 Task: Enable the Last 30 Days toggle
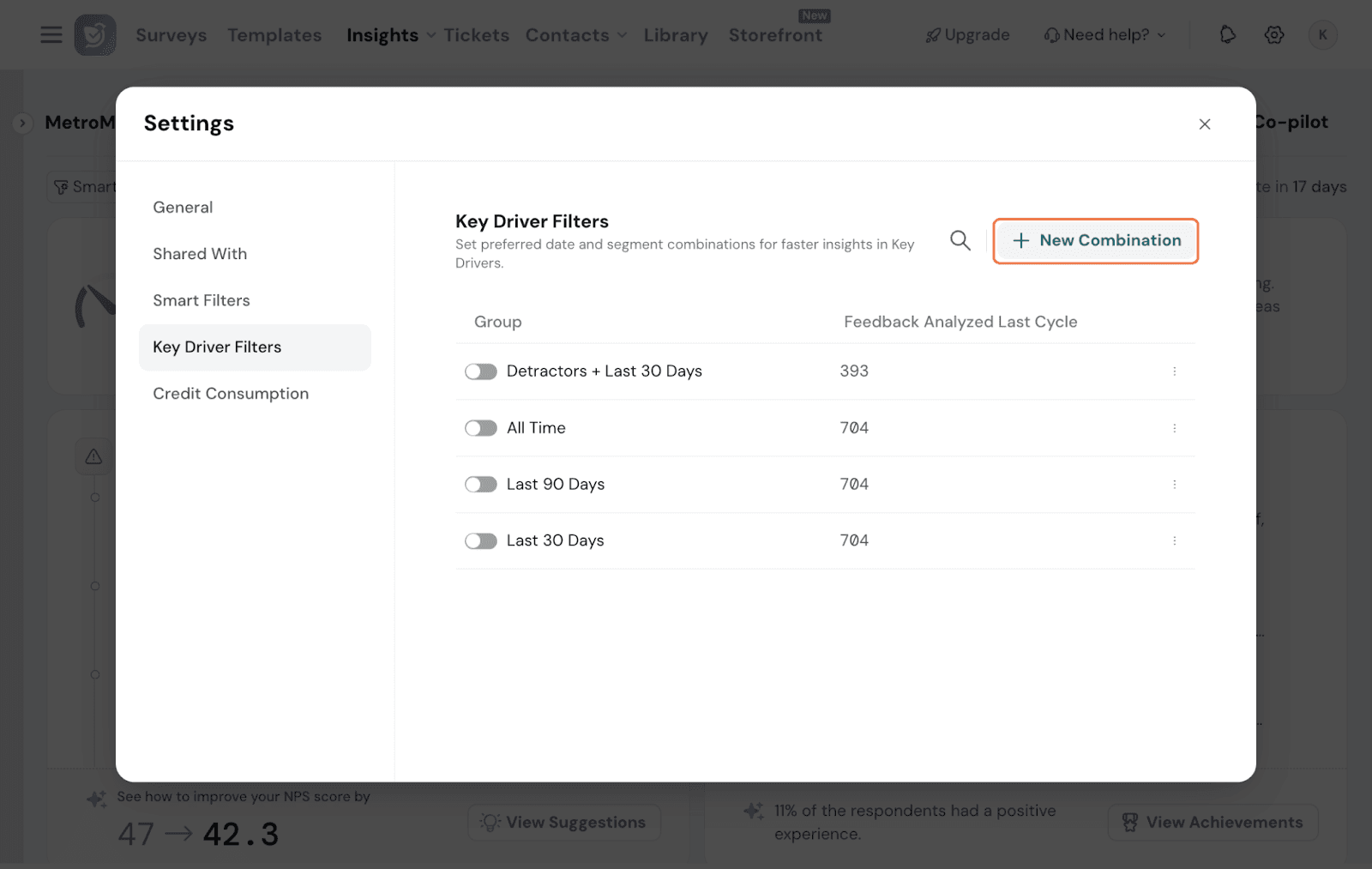481,541
